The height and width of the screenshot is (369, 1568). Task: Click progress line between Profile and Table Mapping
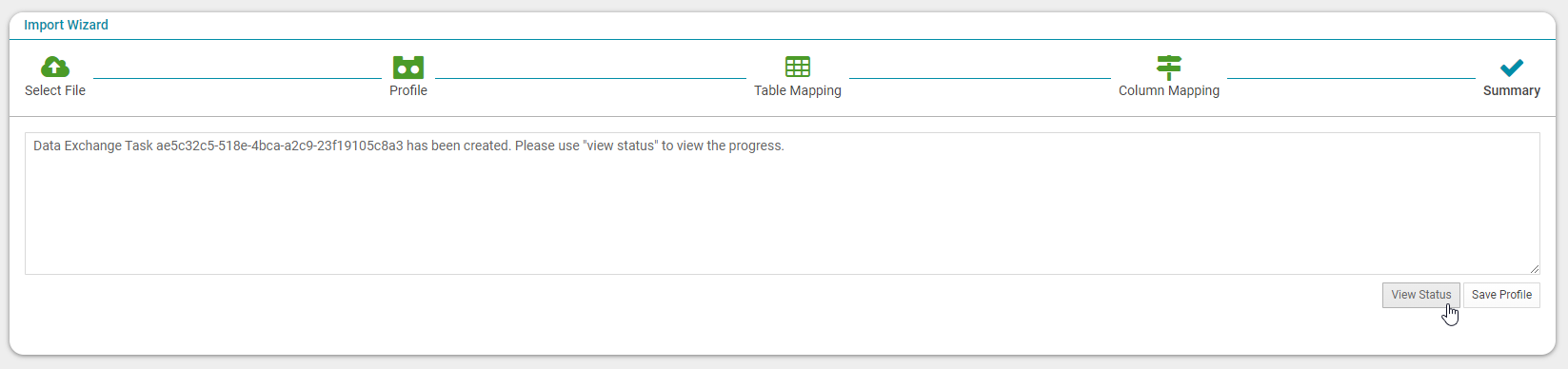[x=590, y=78]
